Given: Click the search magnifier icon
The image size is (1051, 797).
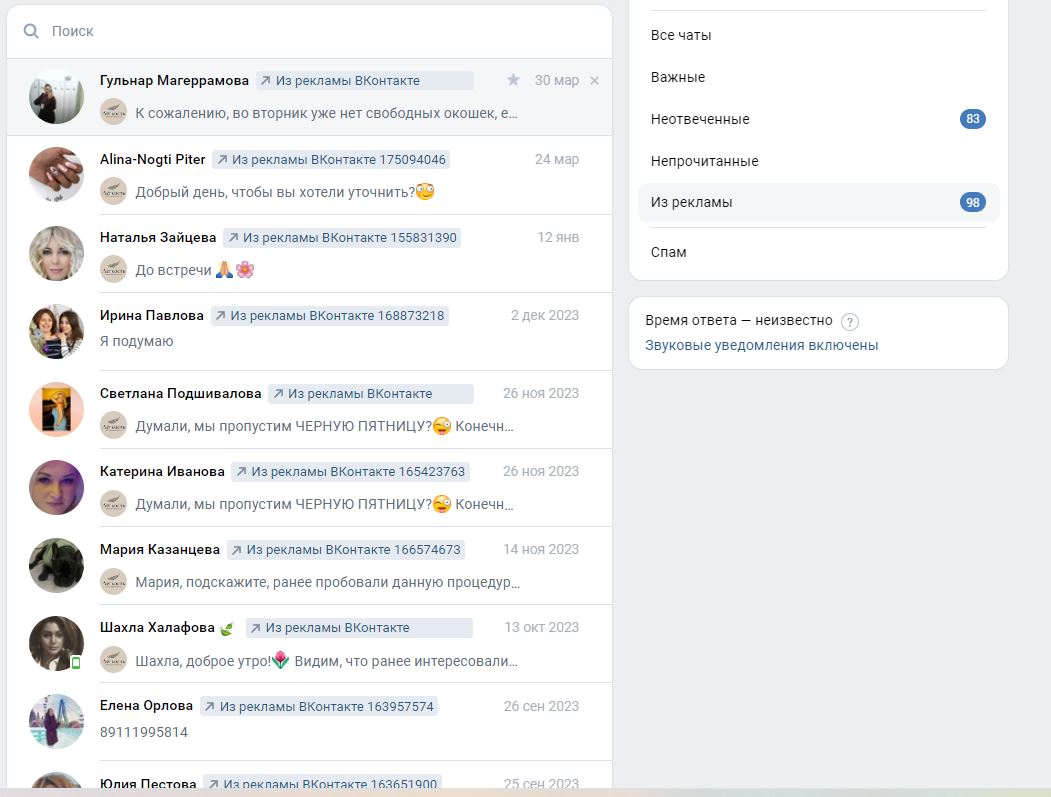Looking at the screenshot, I should (x=31, y=31).
